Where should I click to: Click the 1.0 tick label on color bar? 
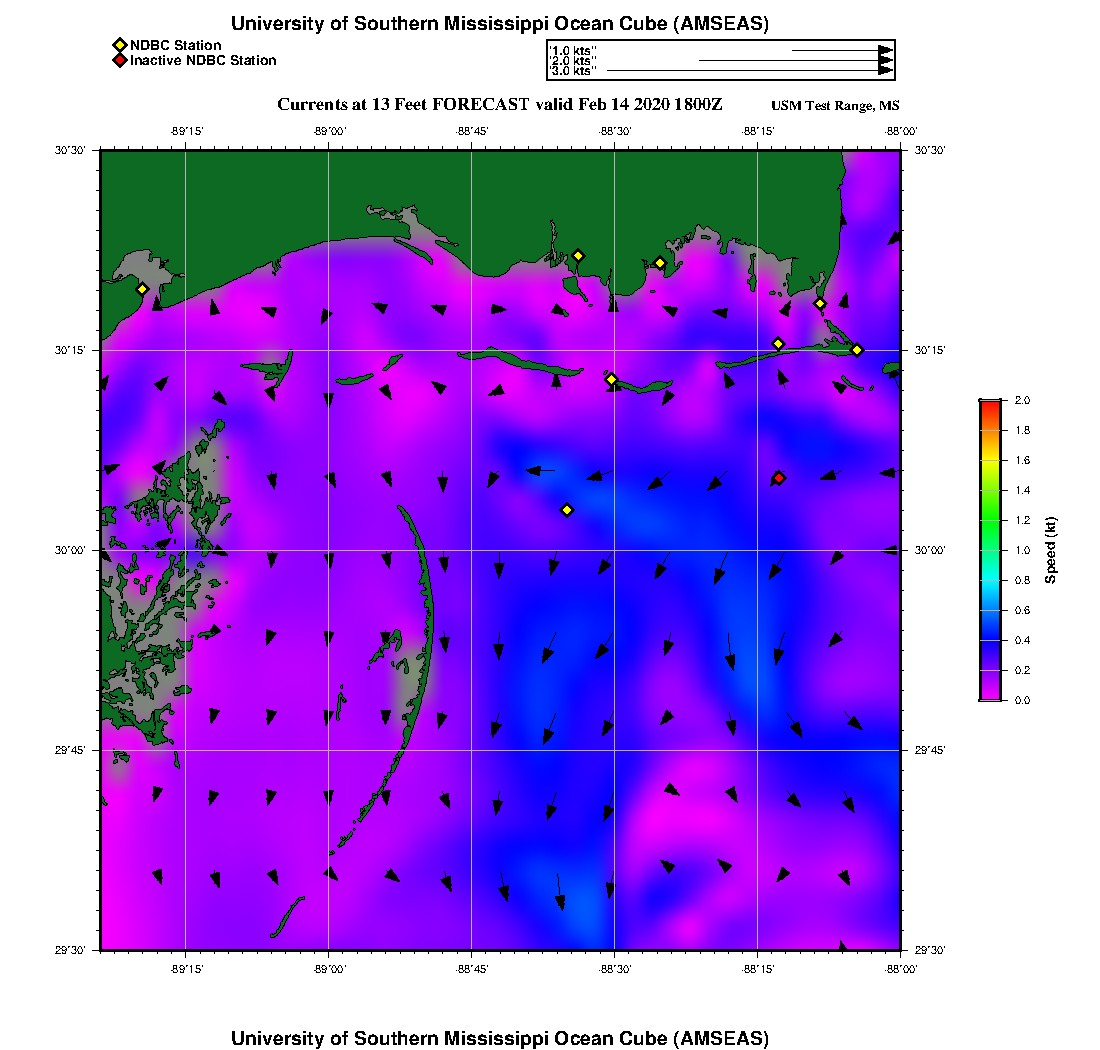(1022, 550)
